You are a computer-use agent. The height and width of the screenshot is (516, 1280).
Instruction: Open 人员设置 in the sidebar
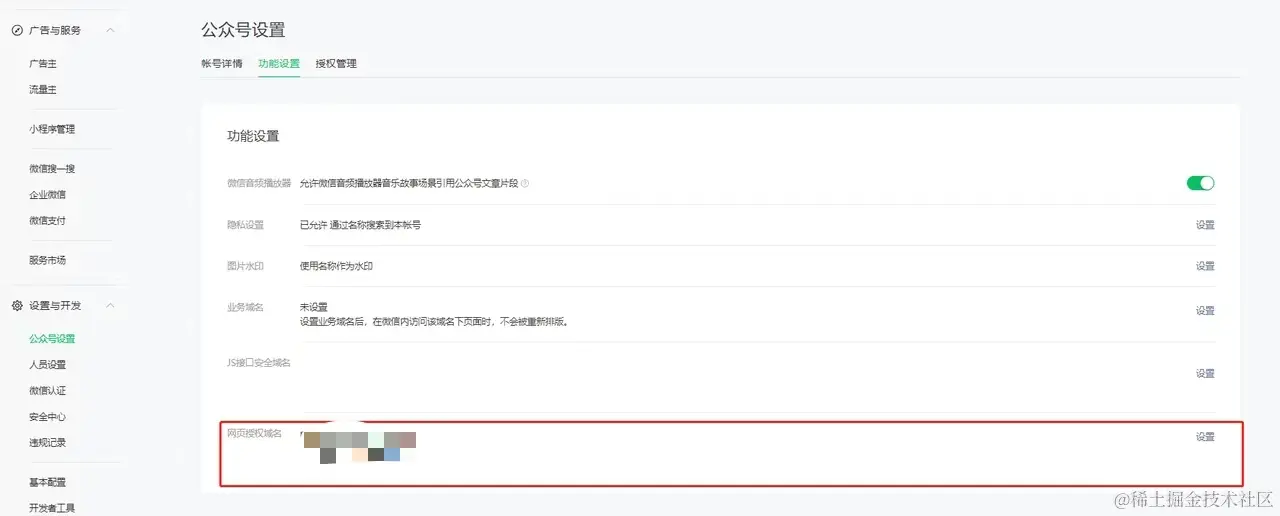47,365
